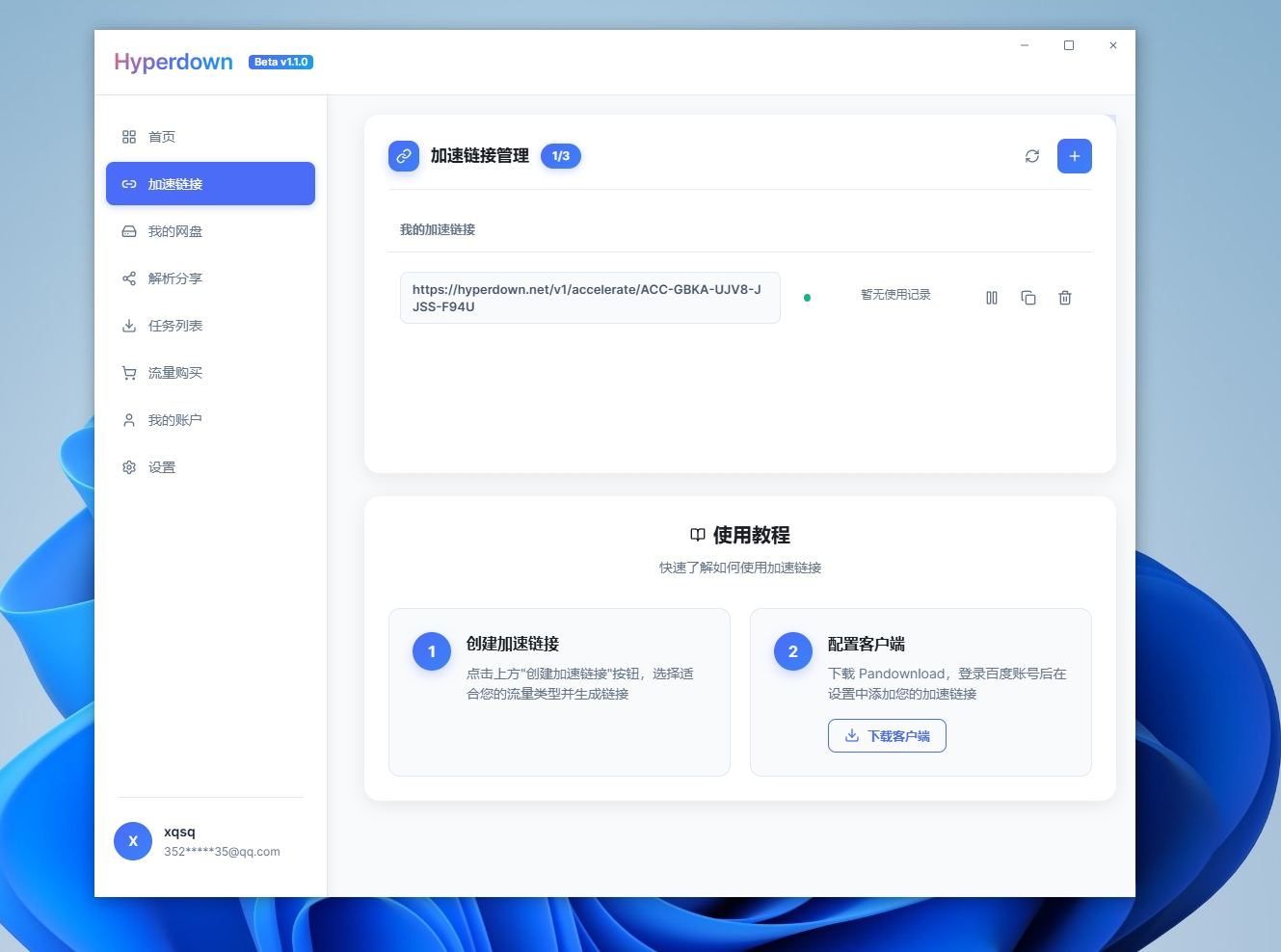Select the hyperdown.net accelerate URL text
The width and height of the screenshot is (1281, 952).
[590, 298]
